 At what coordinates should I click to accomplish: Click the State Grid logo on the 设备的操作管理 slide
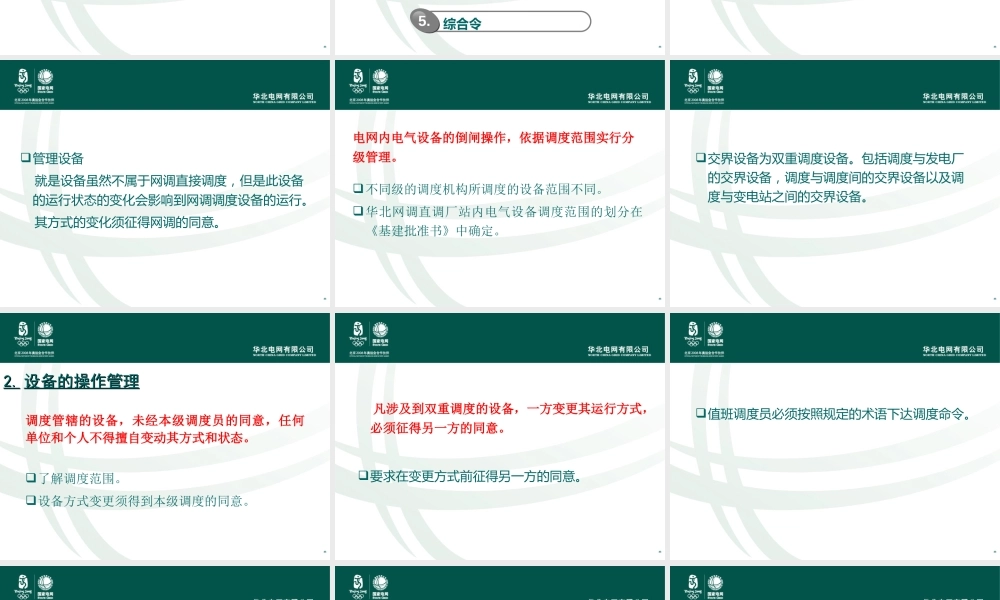(x=45, y=333)
